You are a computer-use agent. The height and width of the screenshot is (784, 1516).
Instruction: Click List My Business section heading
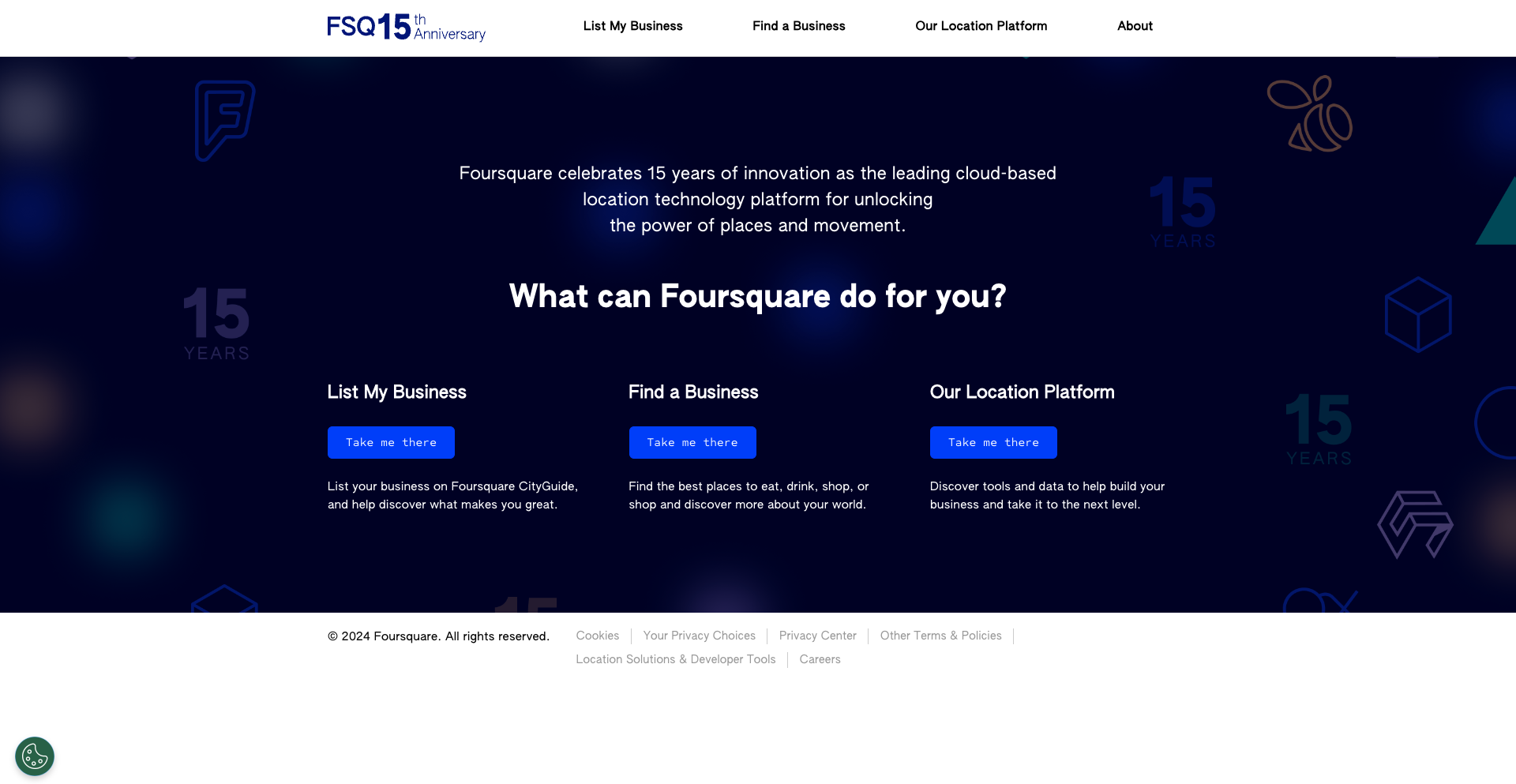(x=396, y=392)
